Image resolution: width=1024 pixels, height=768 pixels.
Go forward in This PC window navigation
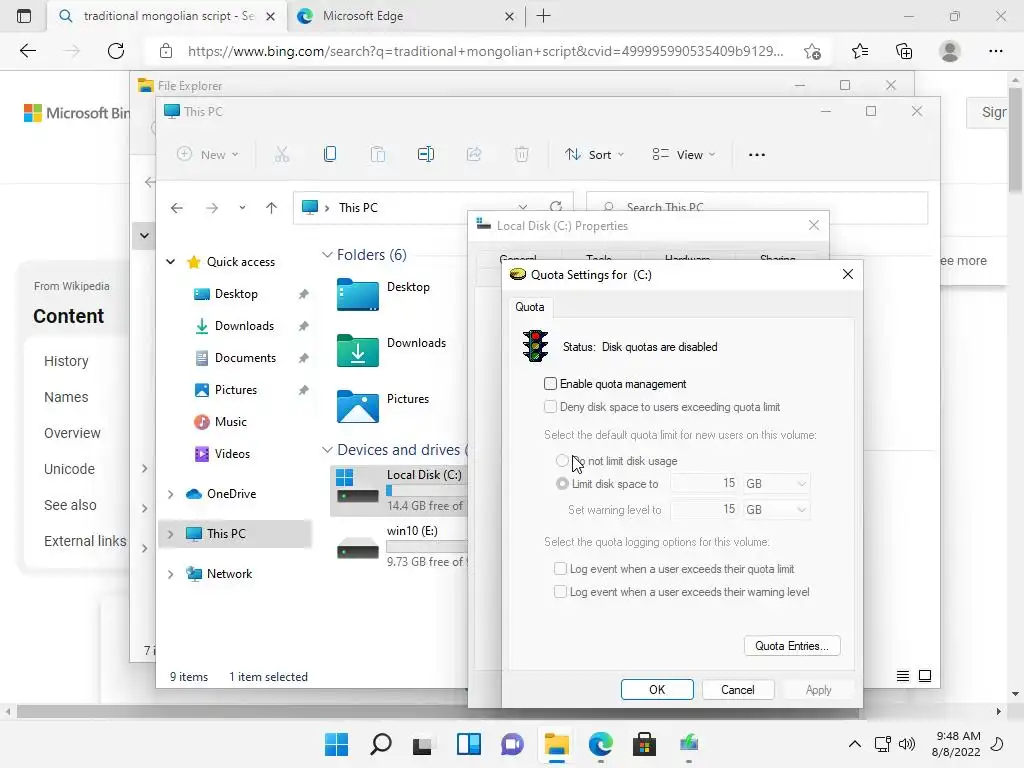pyautogui.click(x=212, y=208)
